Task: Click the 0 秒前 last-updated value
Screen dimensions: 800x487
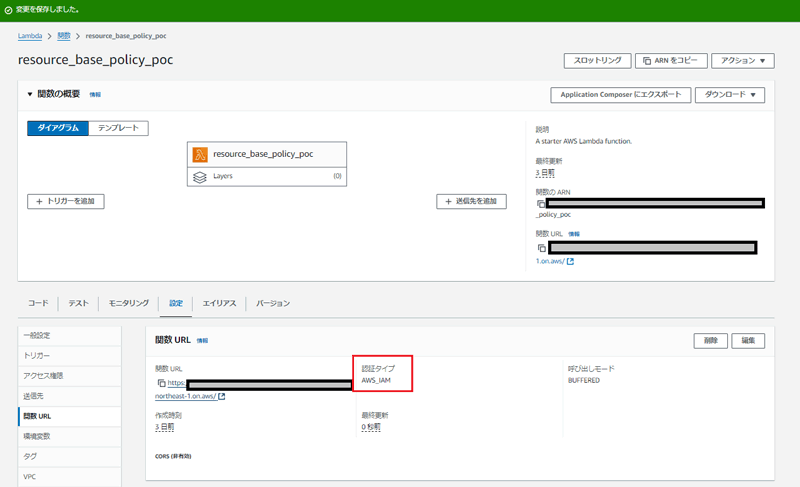Action: [371, 427]
